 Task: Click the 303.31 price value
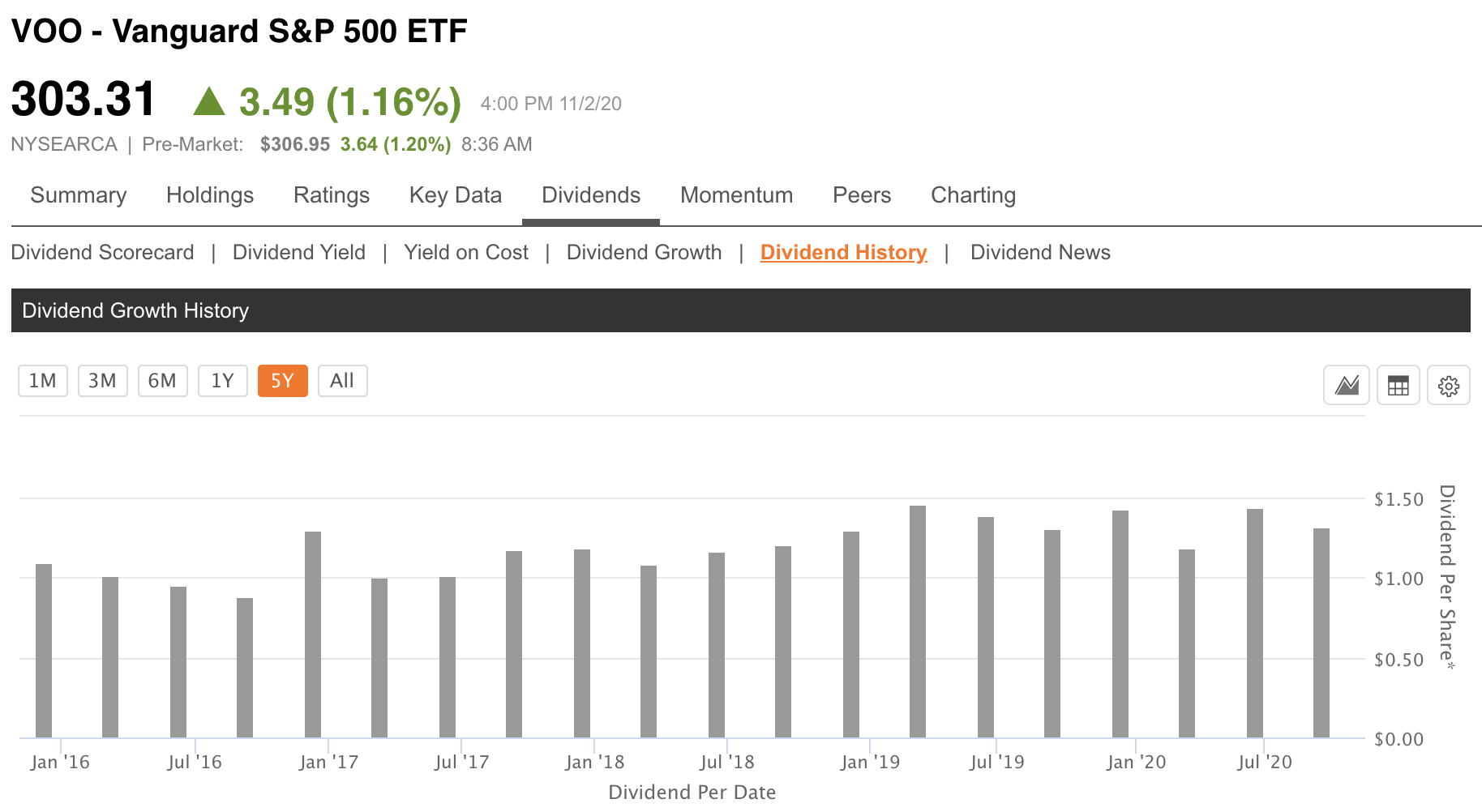click(x=83, y=100)
